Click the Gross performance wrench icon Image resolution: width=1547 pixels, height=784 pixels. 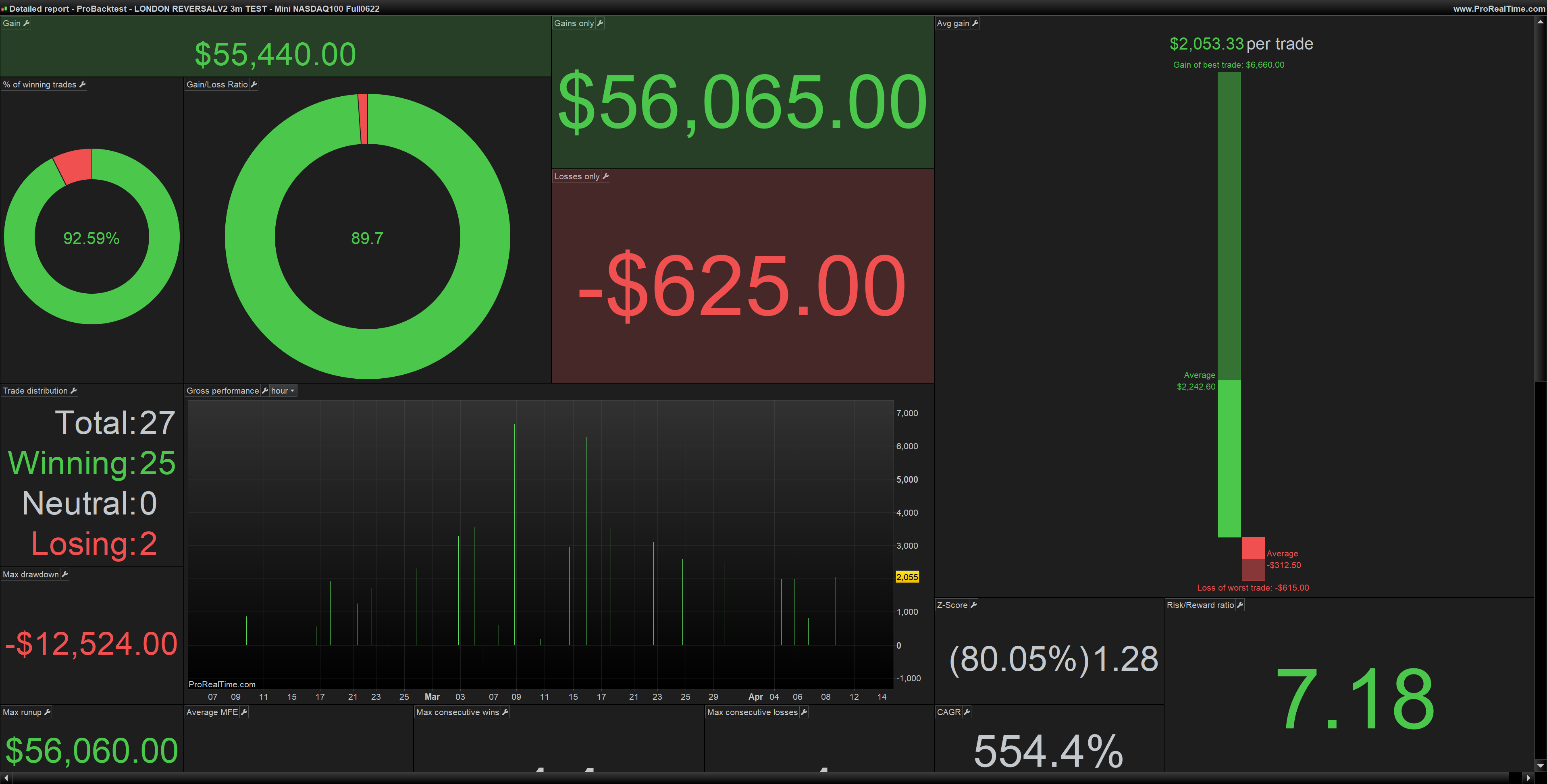click(x=265, y=391)
